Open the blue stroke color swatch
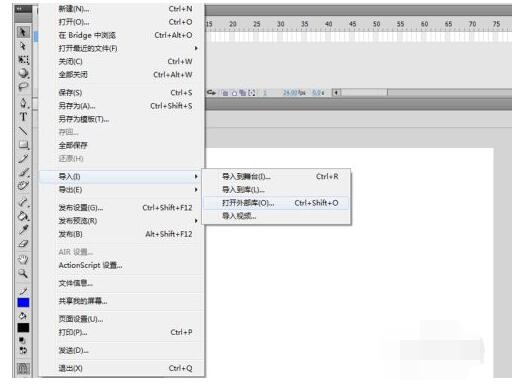Image resolution: width=514 pixels, height=384 pixels. point(23,303)
